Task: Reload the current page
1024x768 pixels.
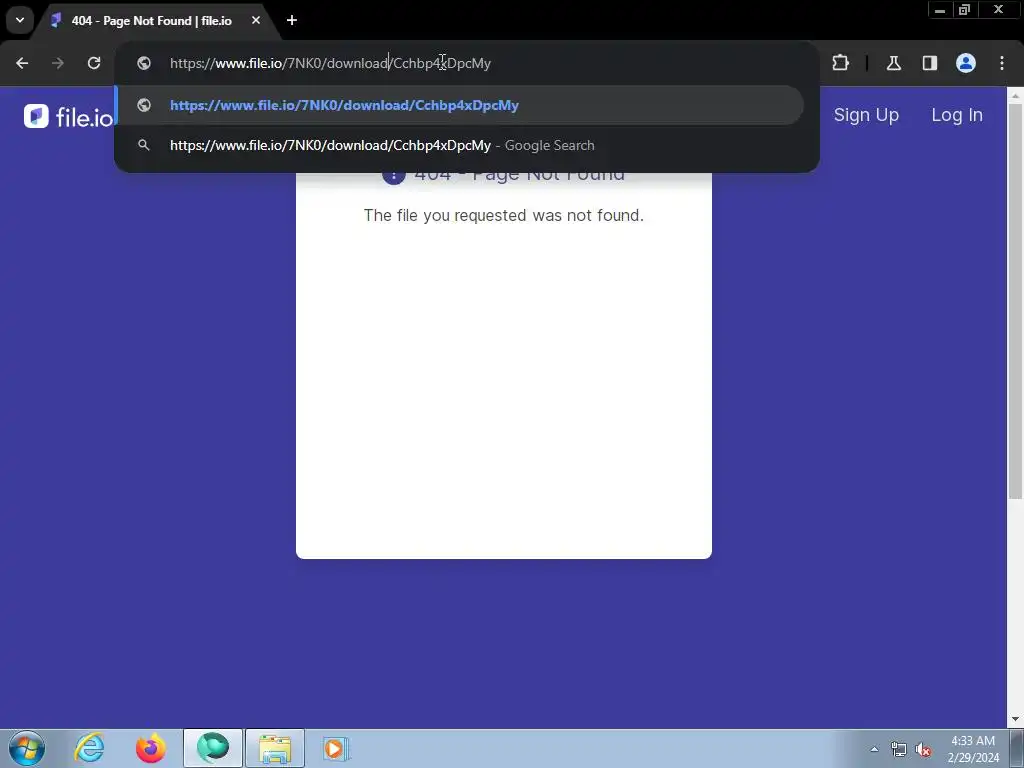Action: pos(94,63)
